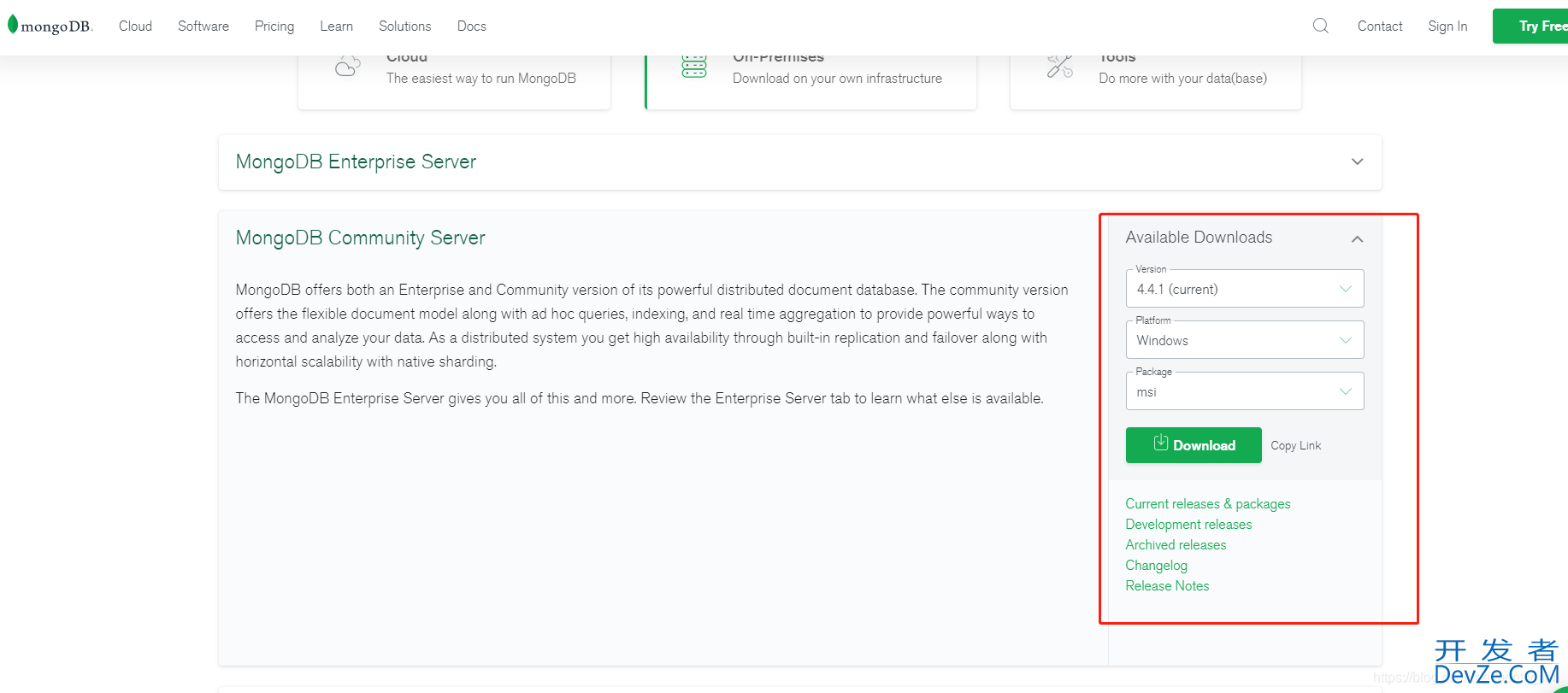
Task: Open the Package msi dropdown
Action: point(1245,391)
